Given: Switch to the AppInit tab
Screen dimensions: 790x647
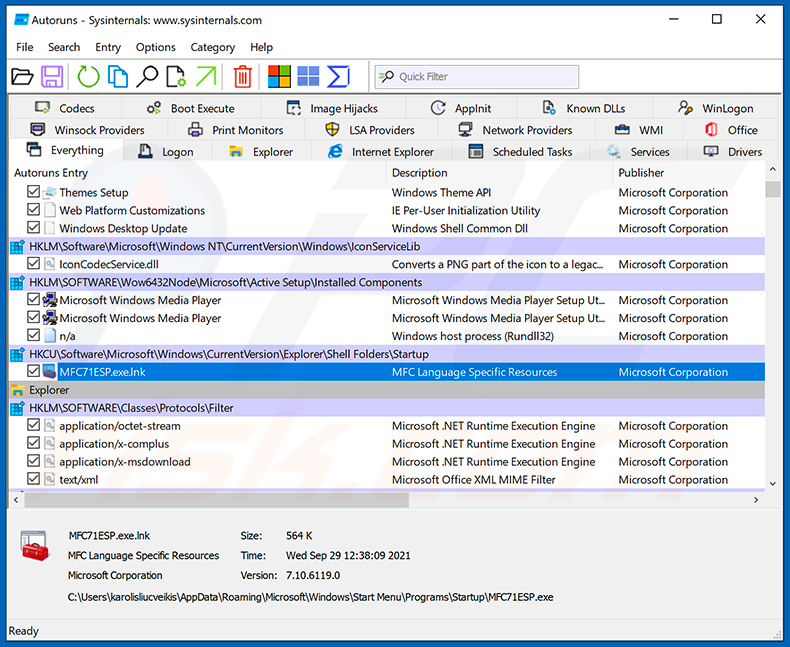Looking at the screenshot, I should (462, 108).
